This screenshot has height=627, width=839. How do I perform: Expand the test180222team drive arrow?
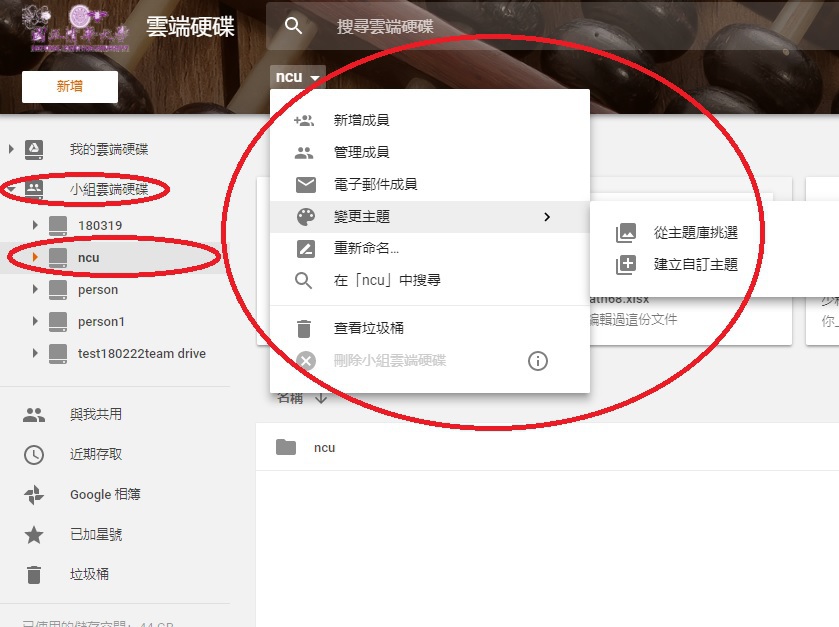(x=35, y=354)
